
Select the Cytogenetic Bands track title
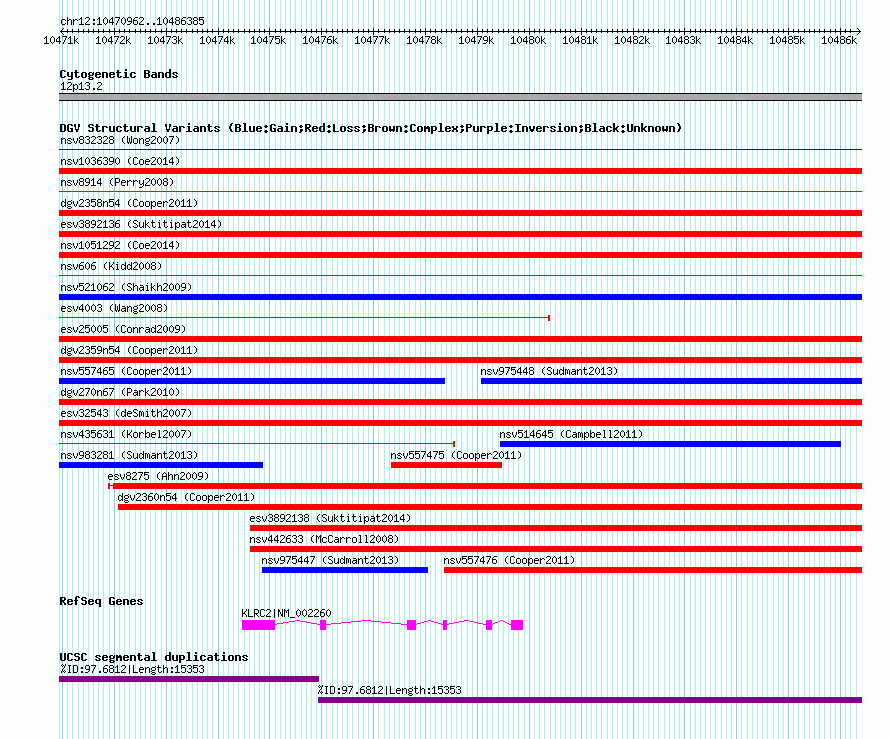pos(119,74)
